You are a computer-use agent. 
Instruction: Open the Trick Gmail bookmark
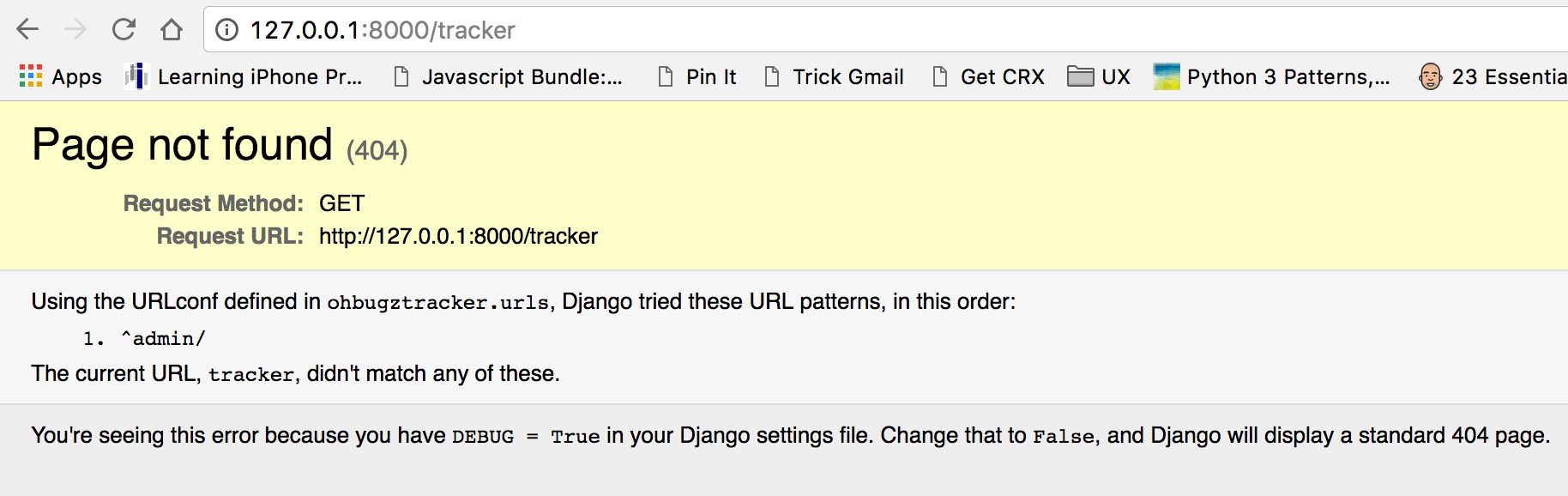point(849,76)
